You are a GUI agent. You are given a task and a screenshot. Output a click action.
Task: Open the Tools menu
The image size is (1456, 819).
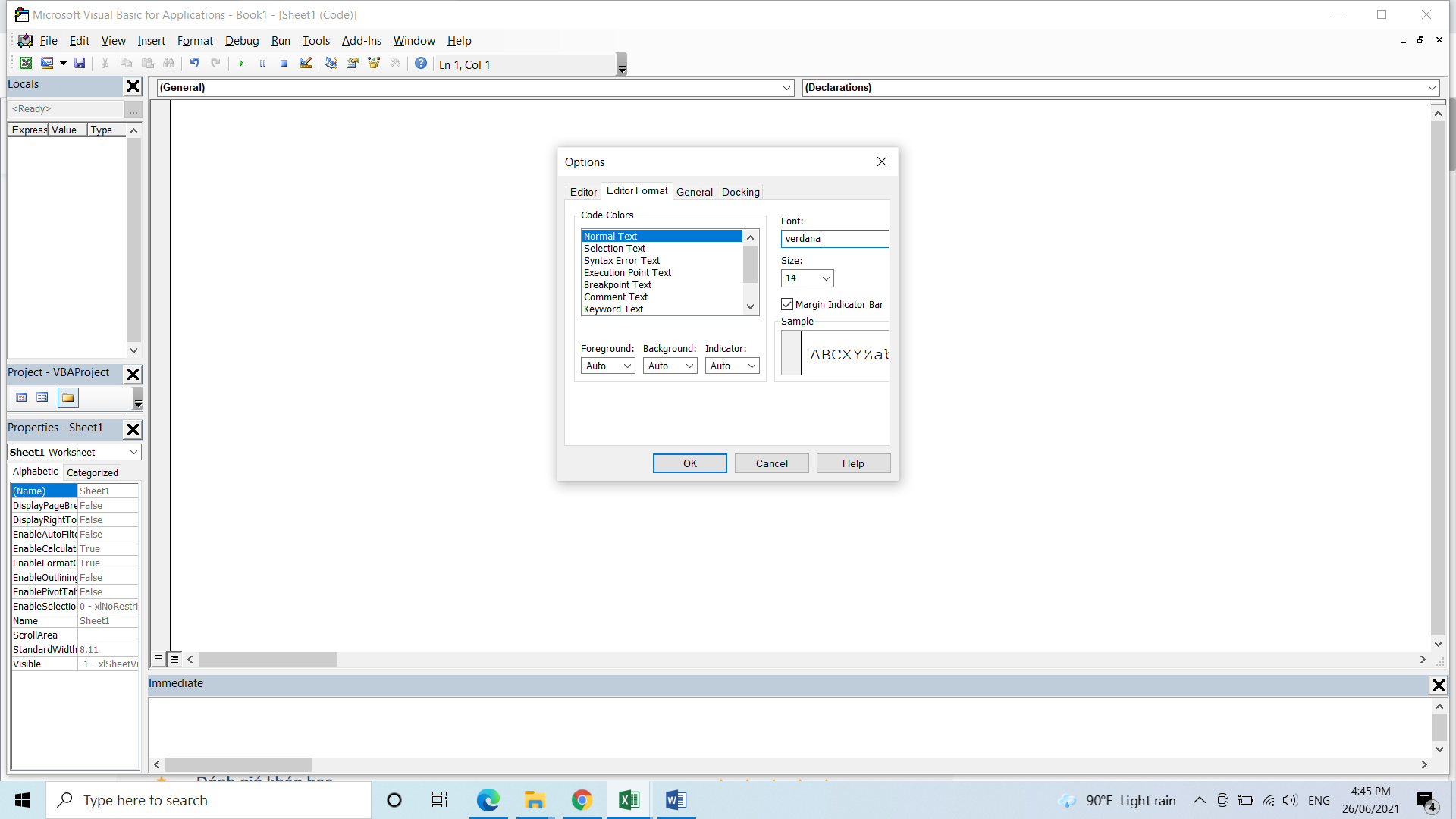(316, 41)
